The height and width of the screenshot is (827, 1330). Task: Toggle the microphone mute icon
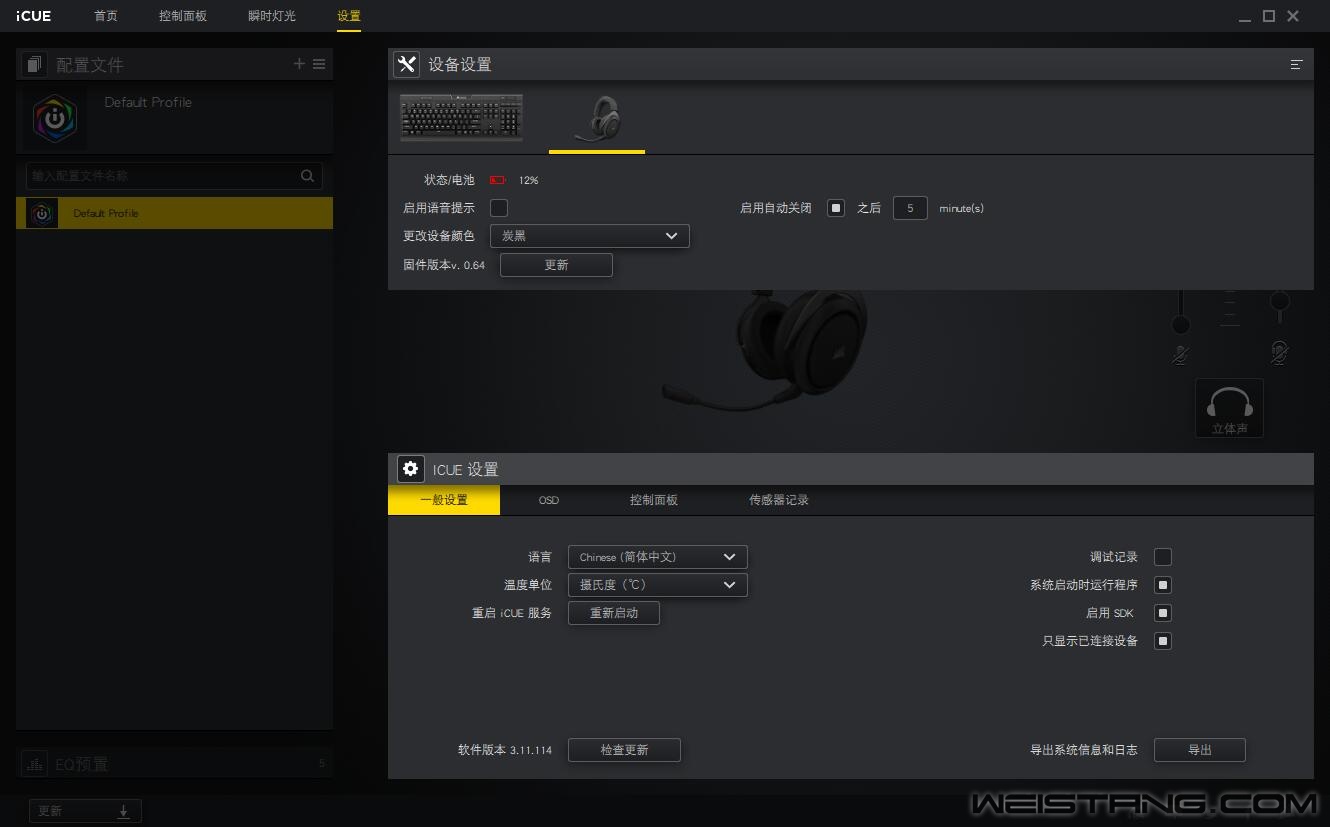[1180, 354]
